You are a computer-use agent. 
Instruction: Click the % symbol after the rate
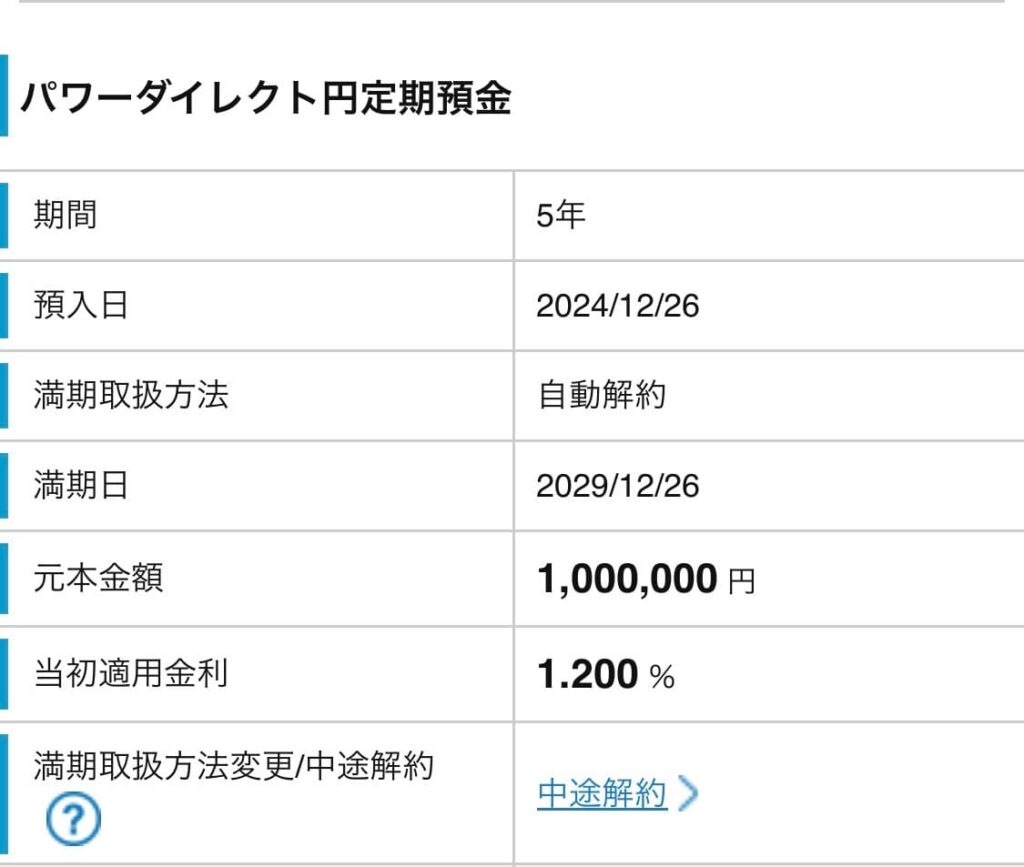[662, 678]
